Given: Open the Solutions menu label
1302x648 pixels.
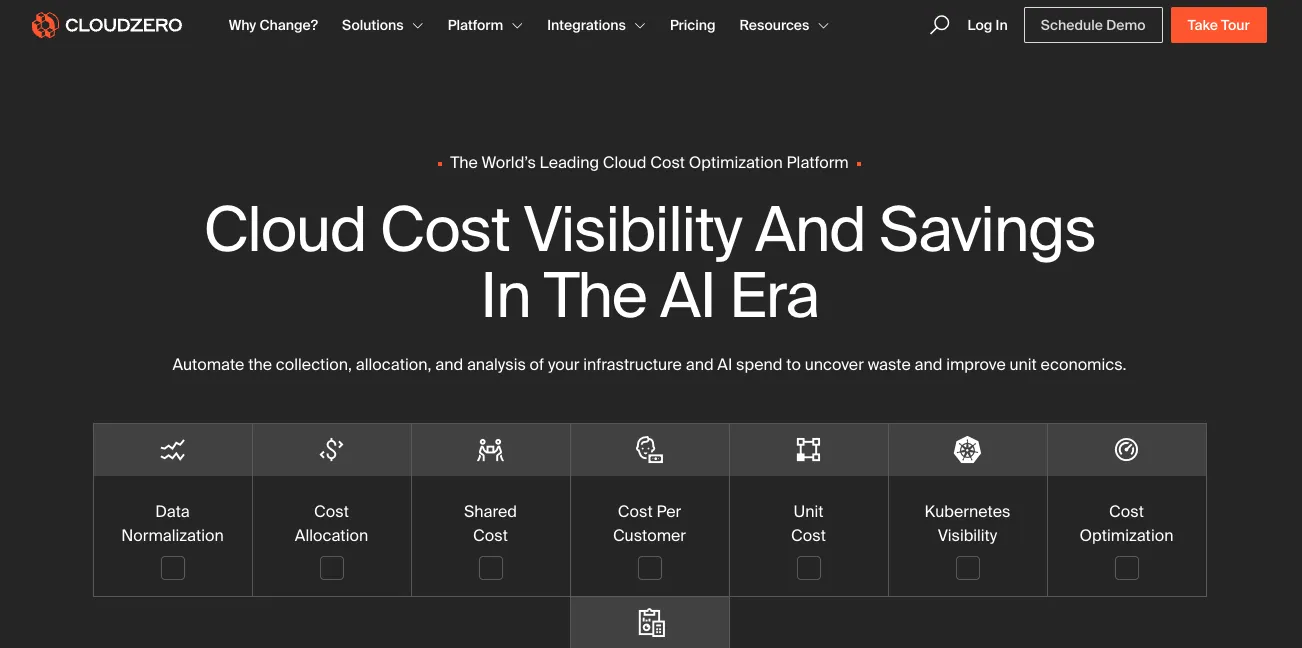Looking at the screenshot, I should pos(373,25).
